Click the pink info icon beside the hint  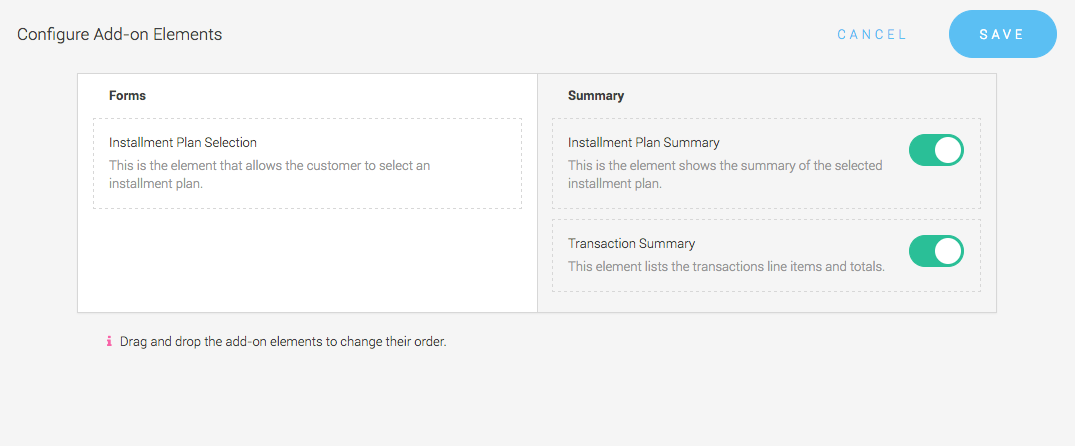point(110,341)
